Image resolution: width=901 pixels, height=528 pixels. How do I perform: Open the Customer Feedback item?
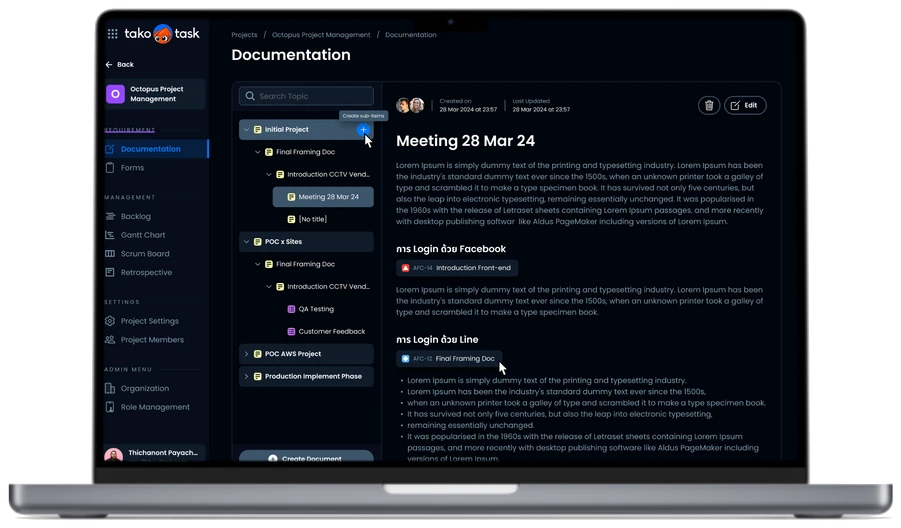click(x=332, y=332)
